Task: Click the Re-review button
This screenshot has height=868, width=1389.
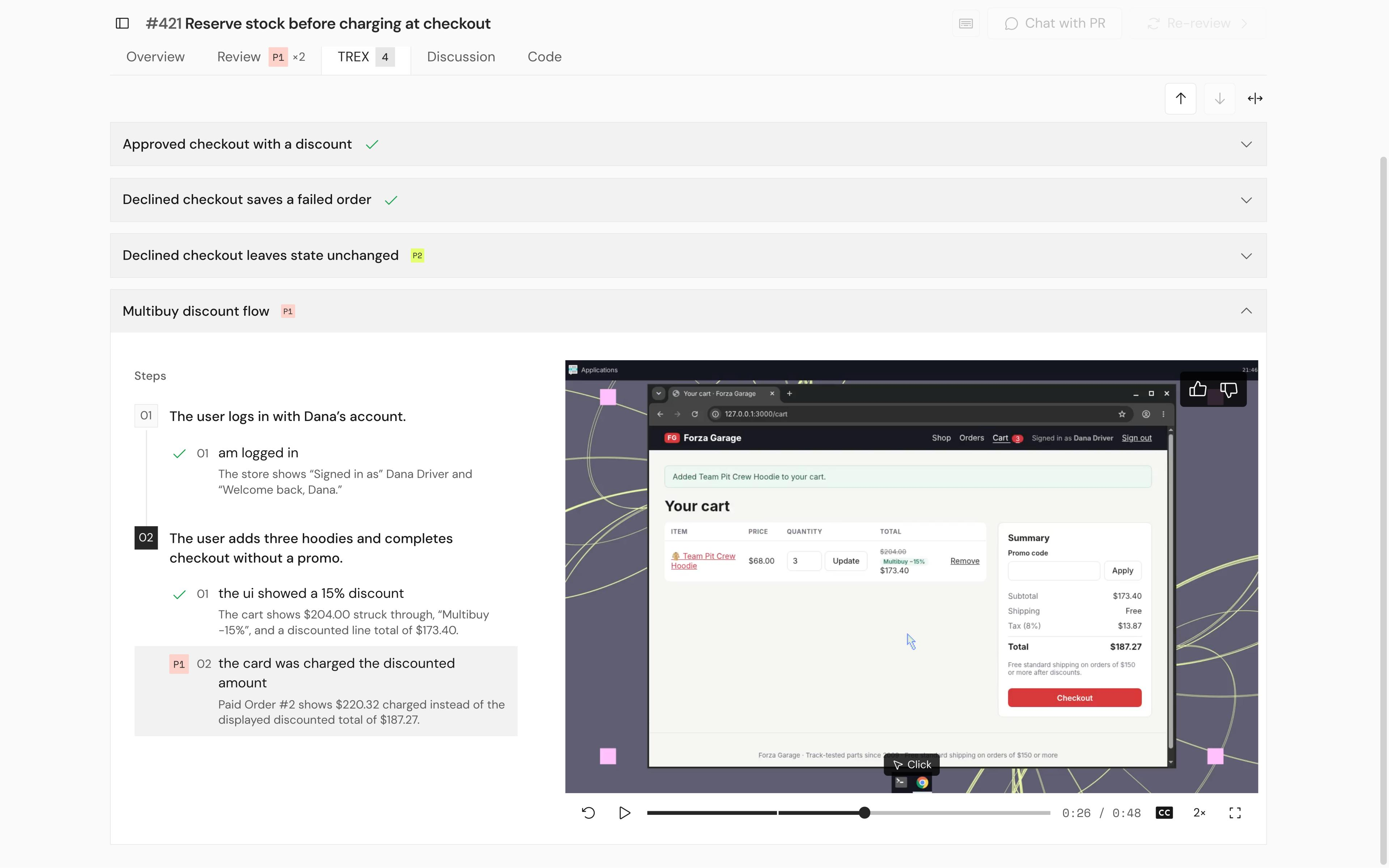Action: click(x=1197, y=24)
